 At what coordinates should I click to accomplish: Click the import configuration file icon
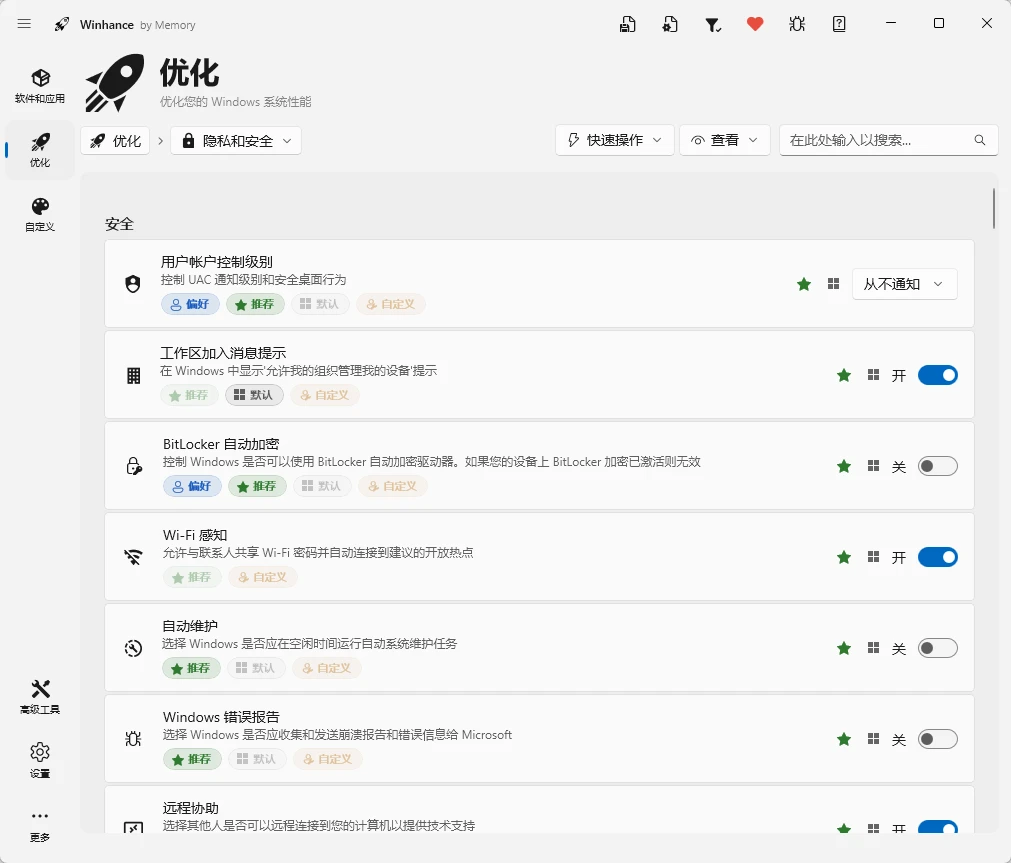pyautogui.click(x=670, y=25)
